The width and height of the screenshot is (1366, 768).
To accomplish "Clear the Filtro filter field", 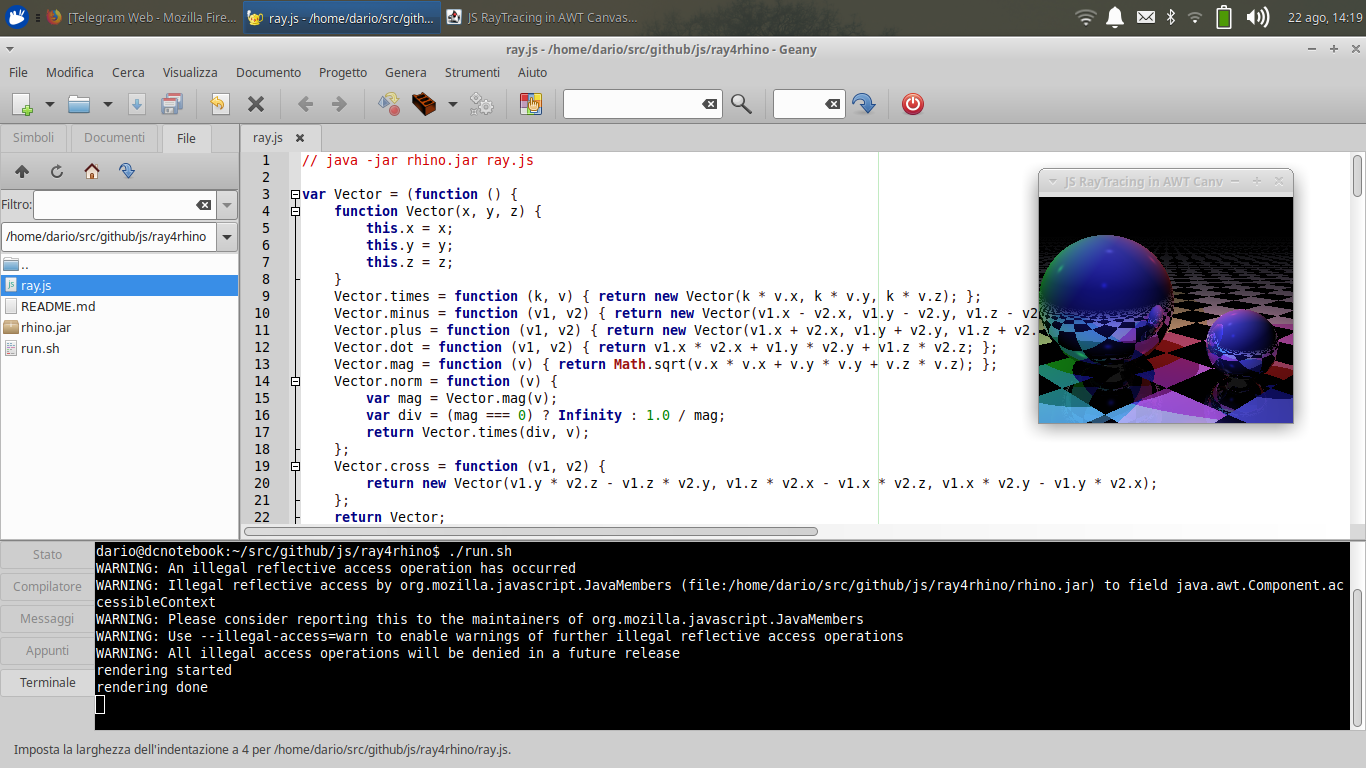I will pos(204,205).
